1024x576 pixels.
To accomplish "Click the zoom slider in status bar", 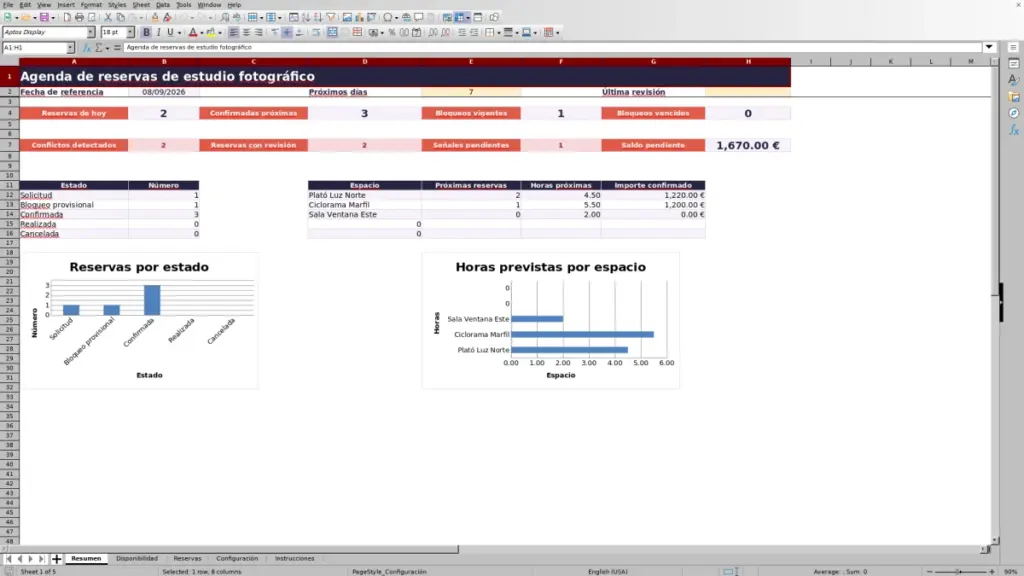I will coord(960,572).
